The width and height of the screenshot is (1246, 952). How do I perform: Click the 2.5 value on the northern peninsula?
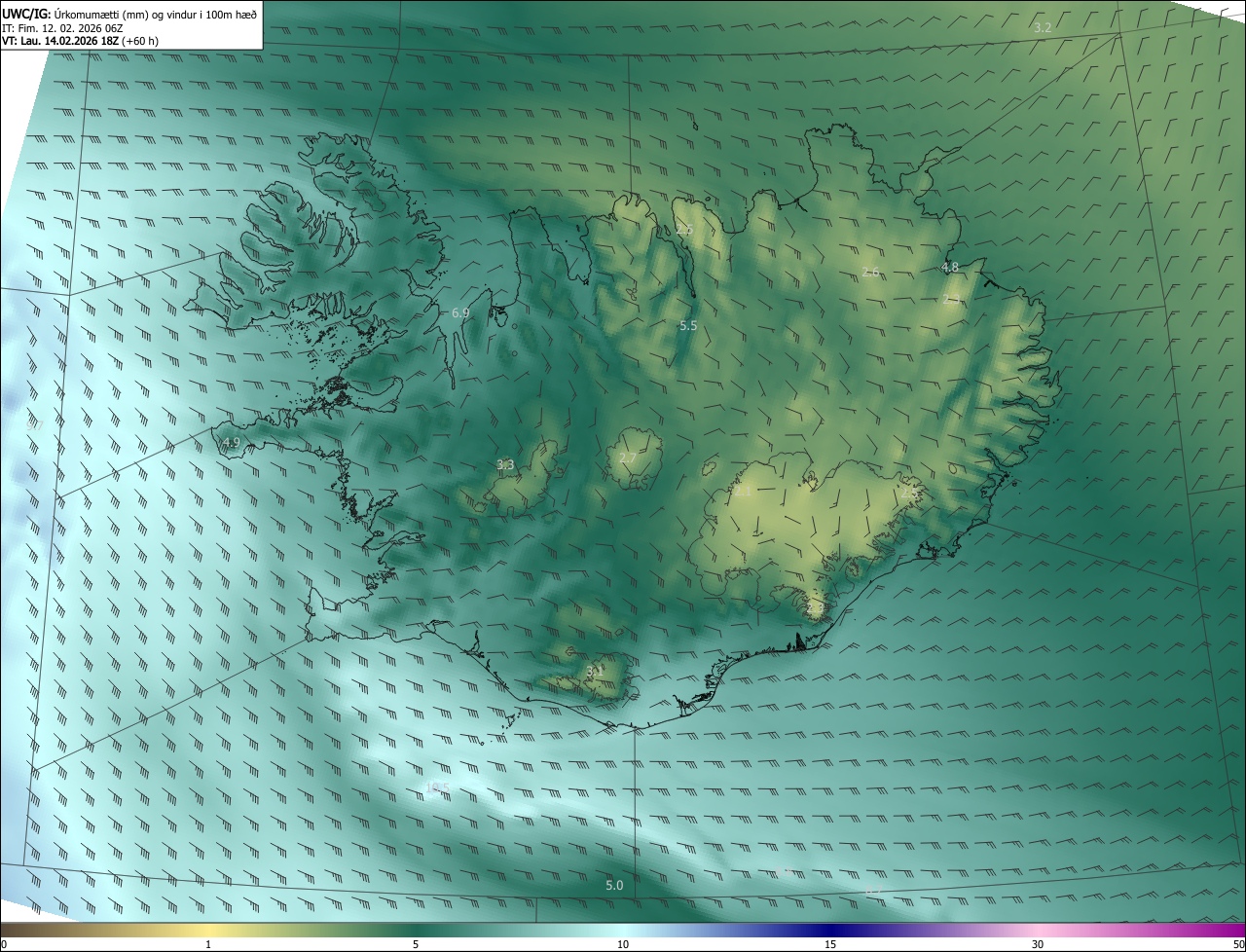684,230
